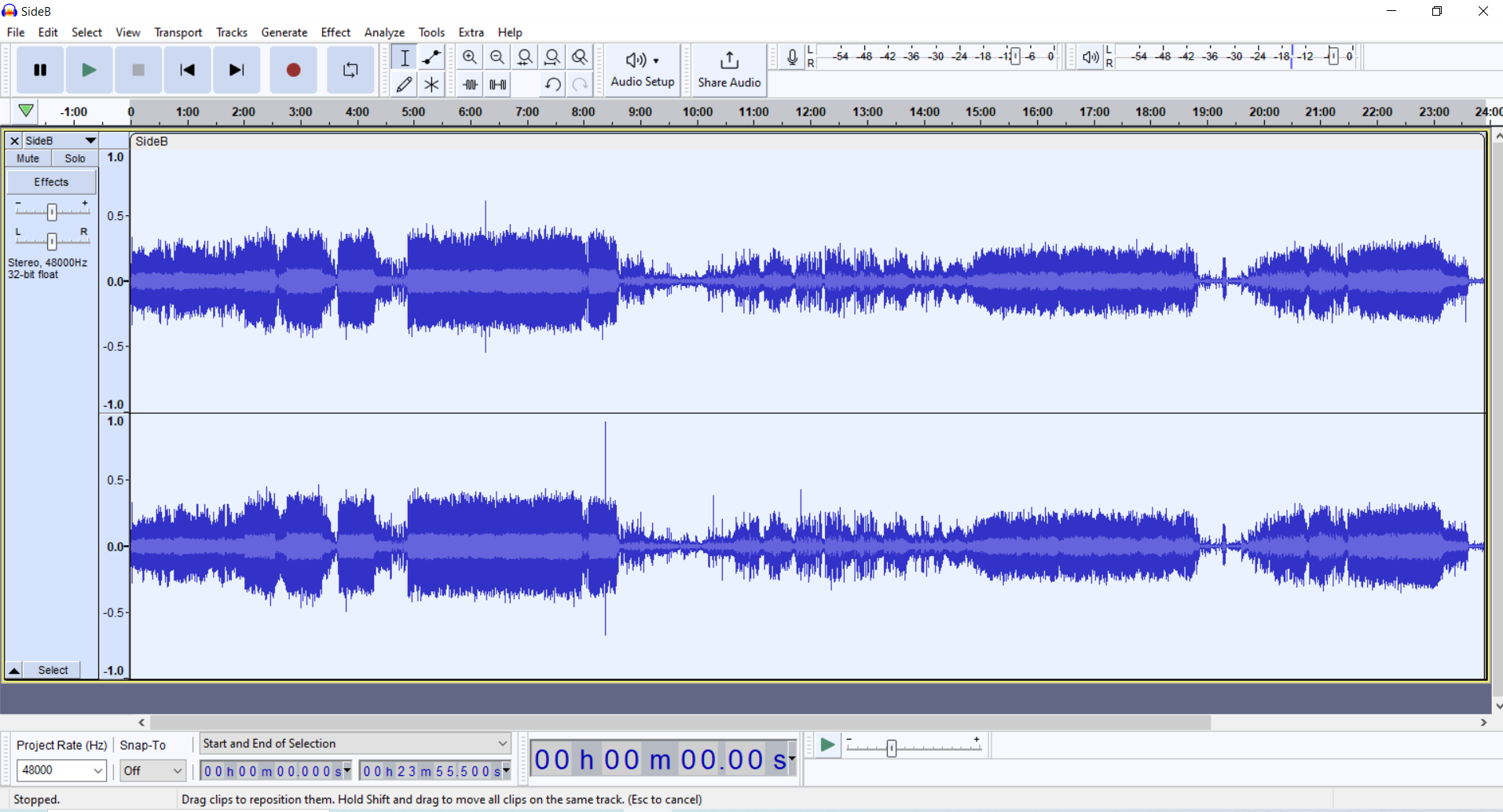Fit project to width icon

coord(552,57)
